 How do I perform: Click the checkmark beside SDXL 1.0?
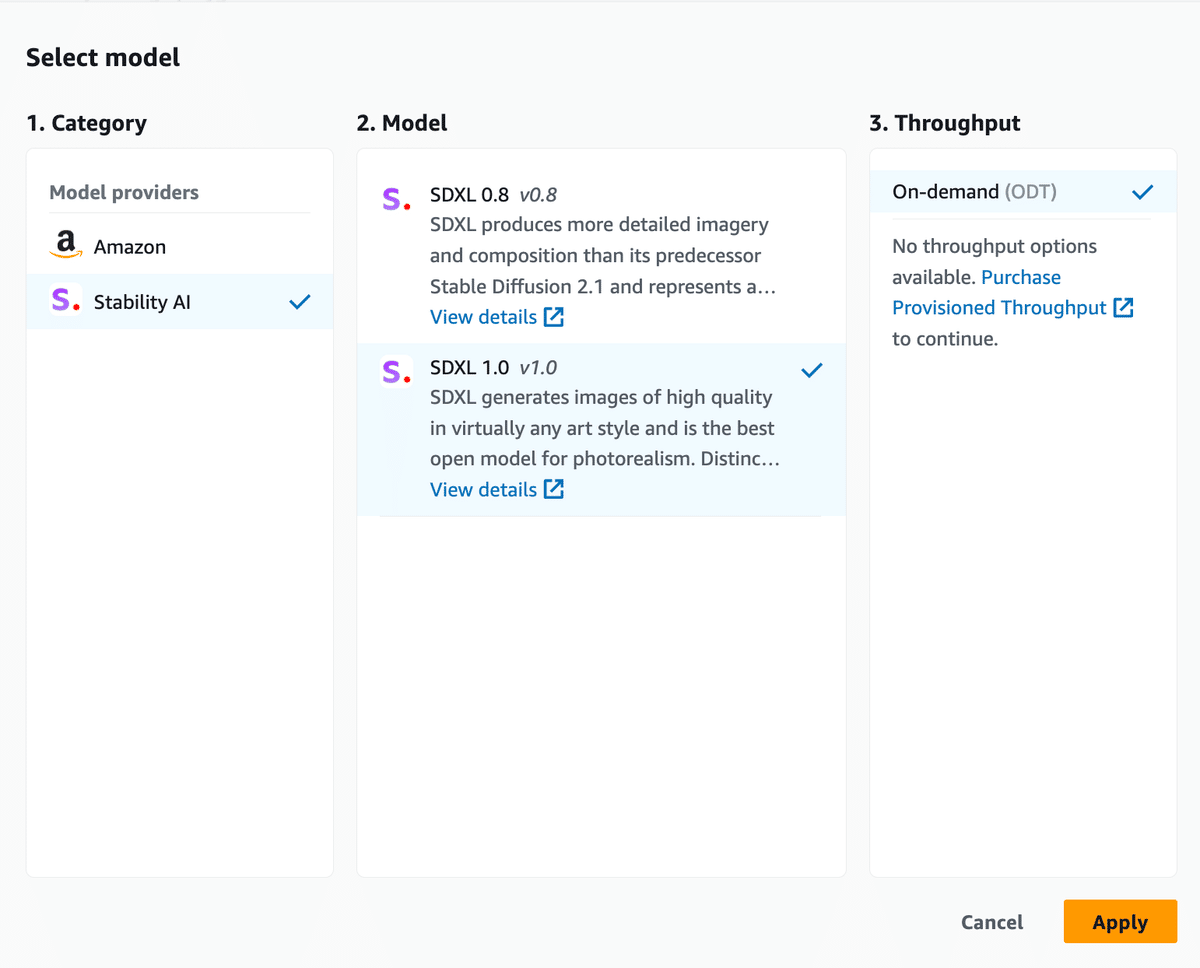[x=812, y=370]
